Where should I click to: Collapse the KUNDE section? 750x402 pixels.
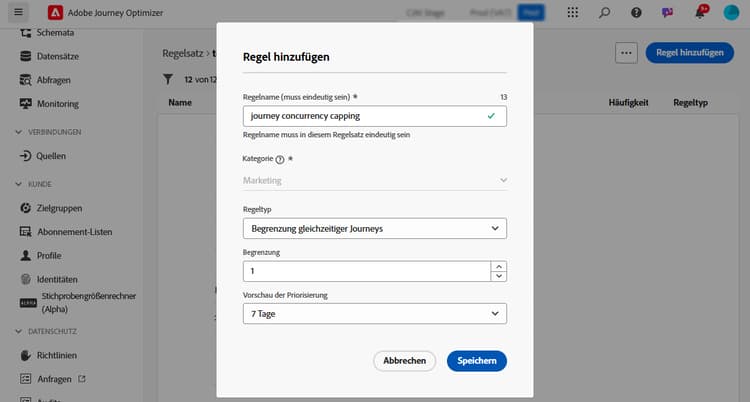point(18,184)
